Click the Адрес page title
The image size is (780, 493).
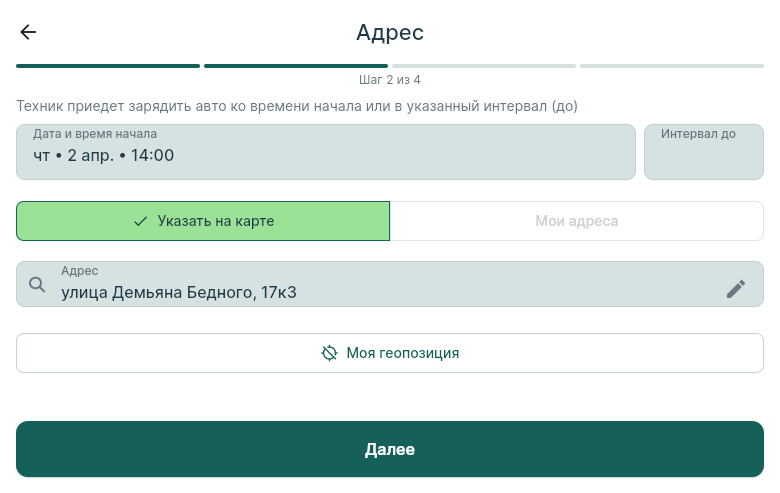pos(390,32)
